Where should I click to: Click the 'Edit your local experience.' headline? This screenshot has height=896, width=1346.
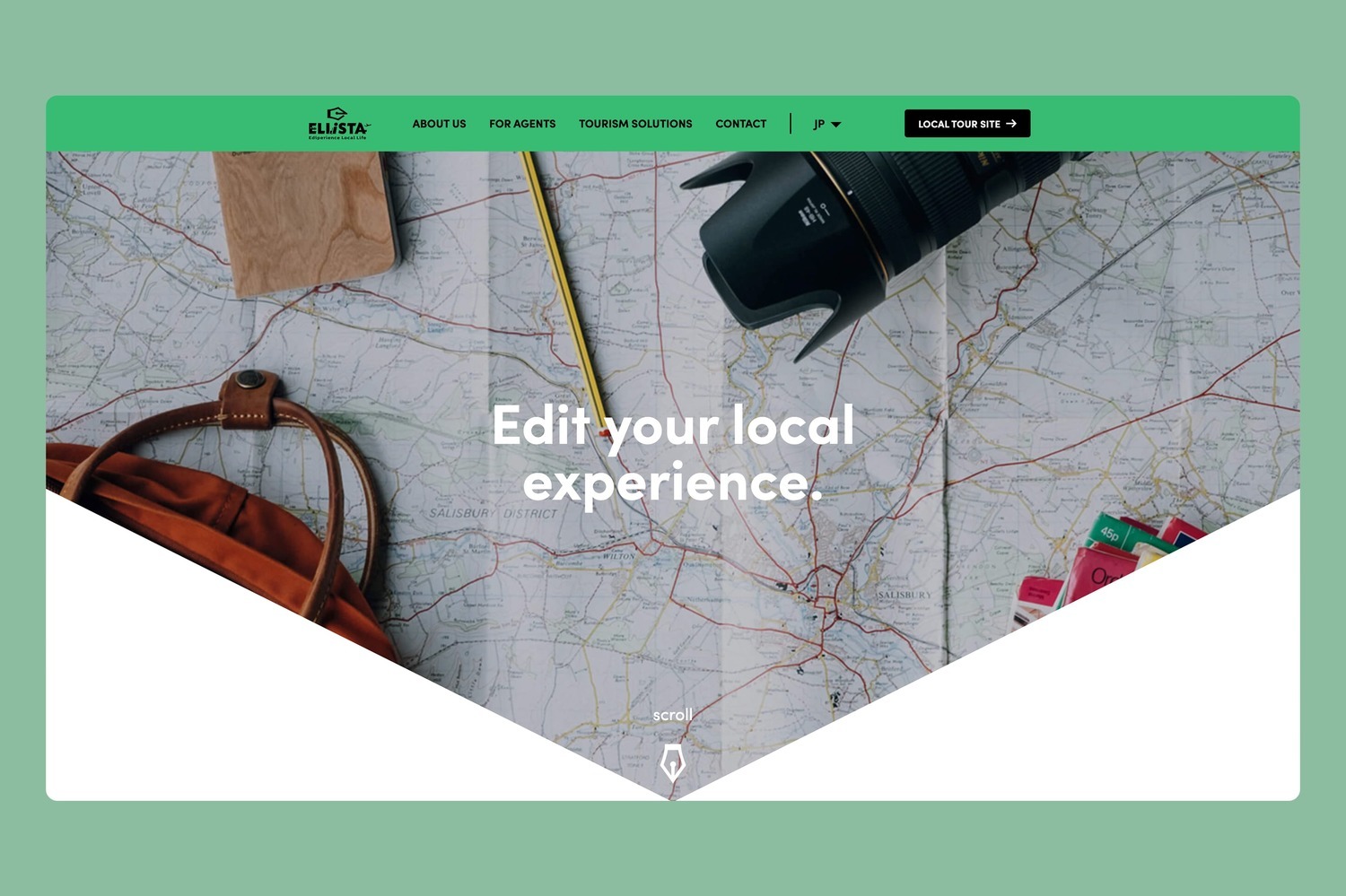(x=673, y=453)
